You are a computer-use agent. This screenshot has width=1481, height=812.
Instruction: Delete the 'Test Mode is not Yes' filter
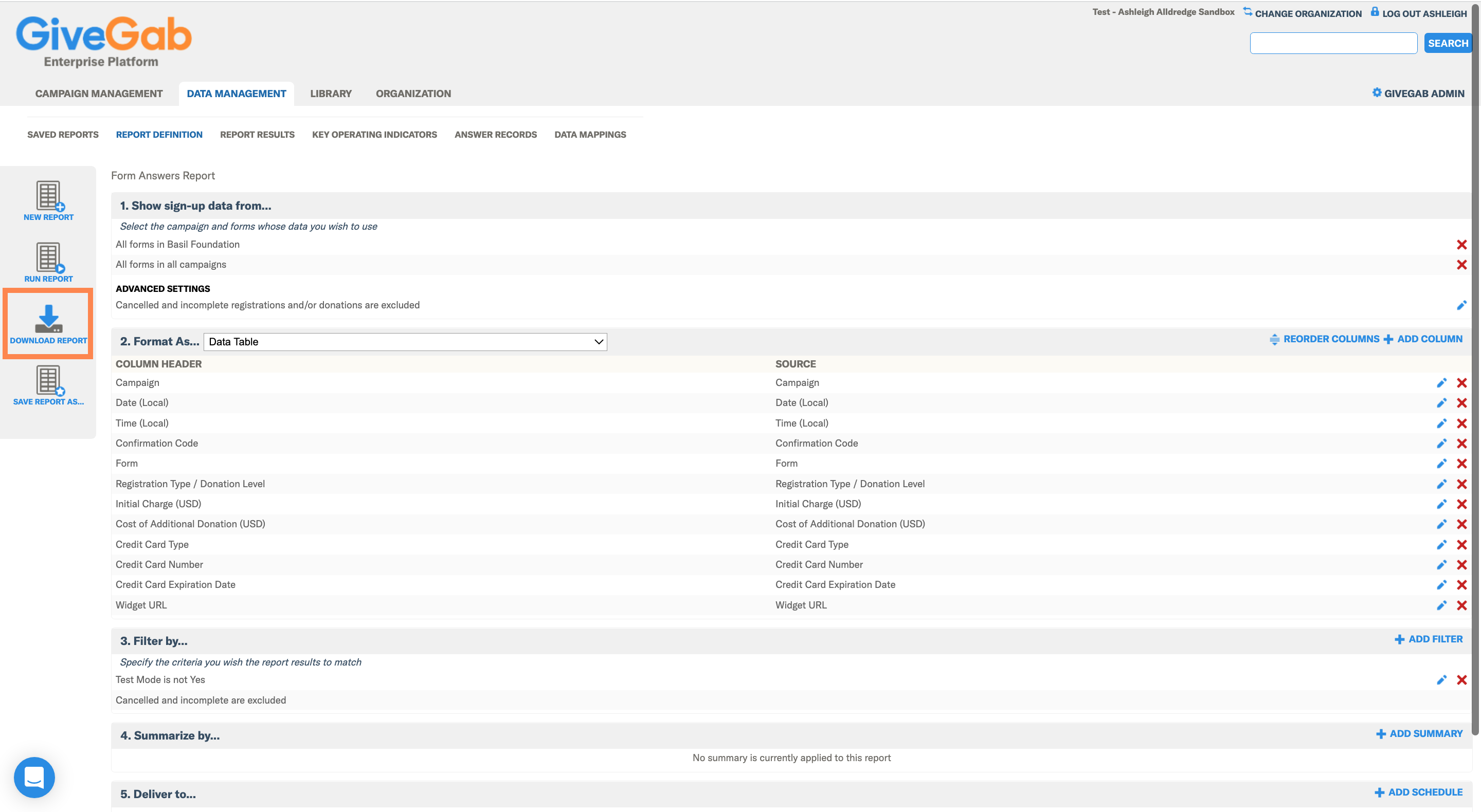1461,680
